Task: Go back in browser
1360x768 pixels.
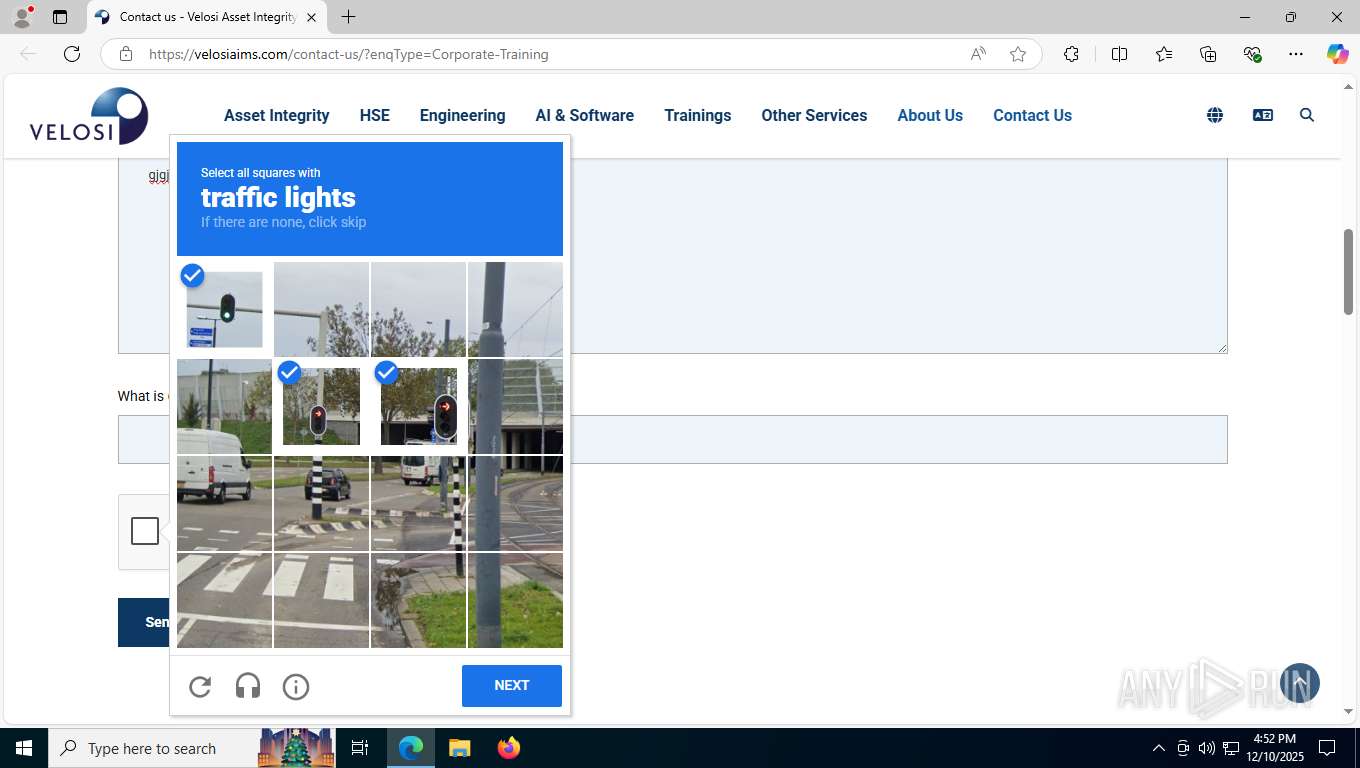Action: (x=28, y=54)
